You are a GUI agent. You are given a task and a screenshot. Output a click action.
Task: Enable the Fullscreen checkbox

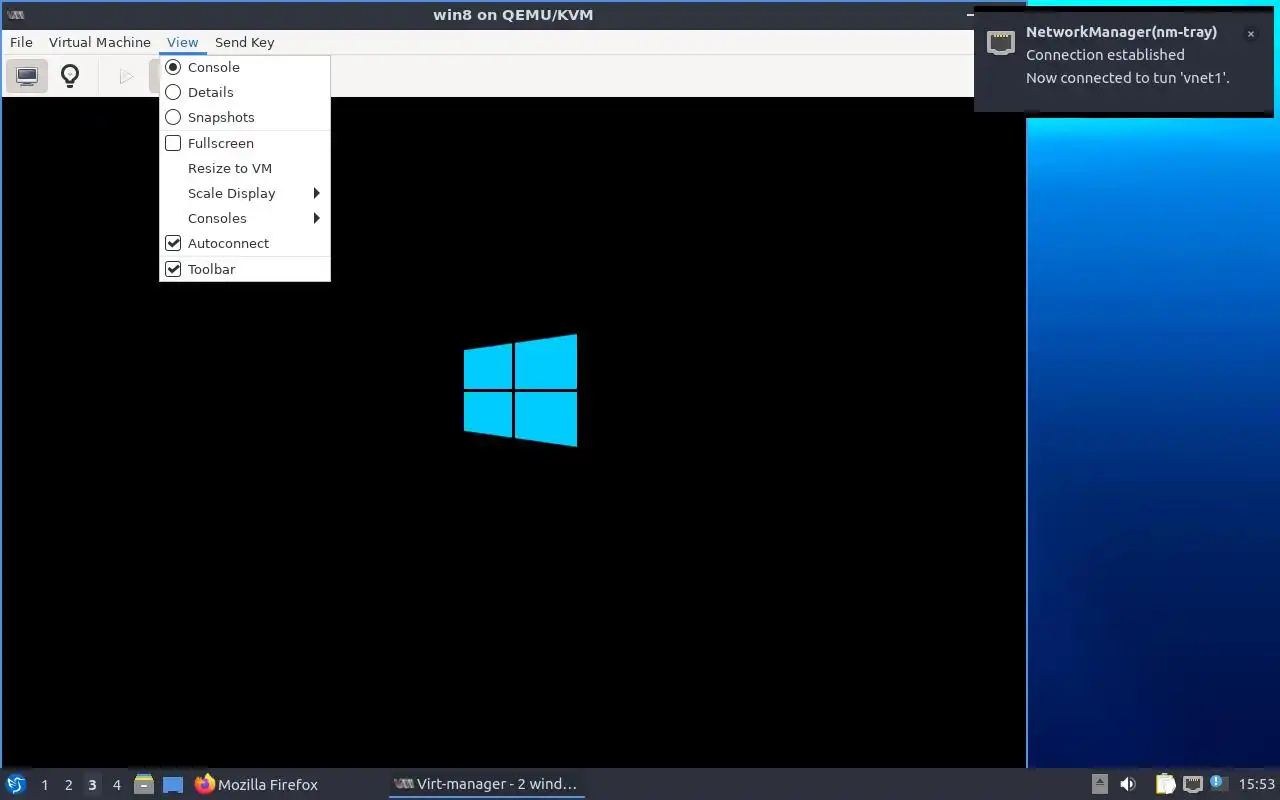245,143
